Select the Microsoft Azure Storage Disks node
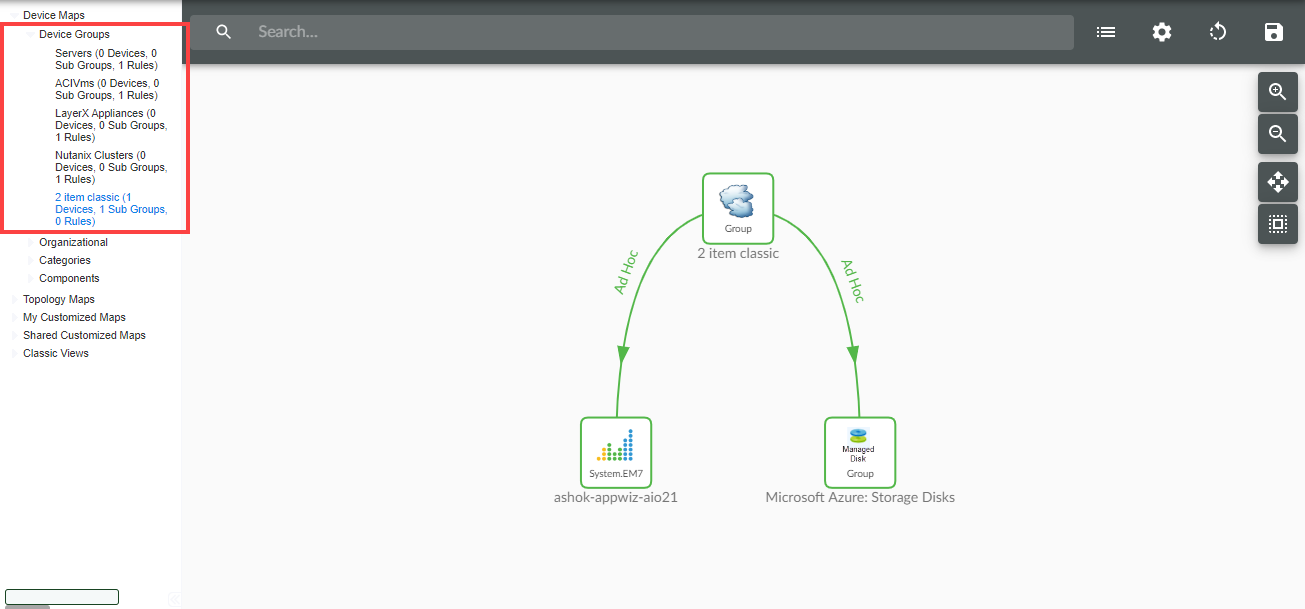This screenshot has width=1305, height=609. click(x=859, y=452)
